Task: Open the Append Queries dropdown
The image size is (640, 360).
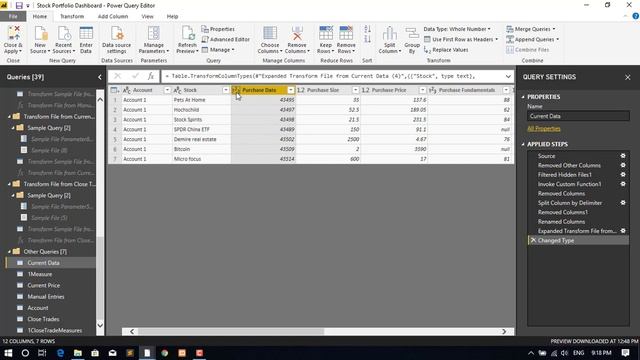Action: point(533,39)
